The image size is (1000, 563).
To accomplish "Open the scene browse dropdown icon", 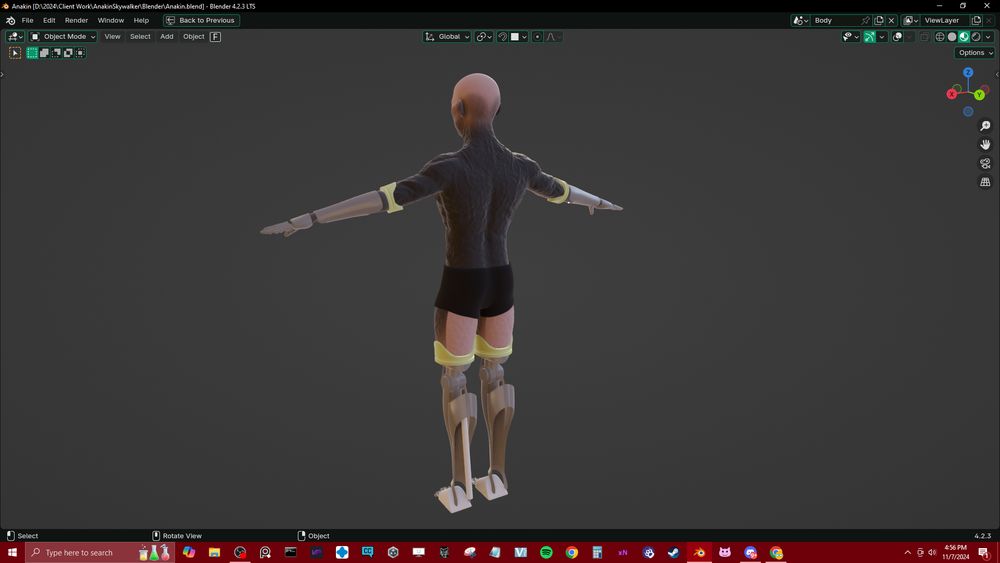I will (x=800, y=20).
